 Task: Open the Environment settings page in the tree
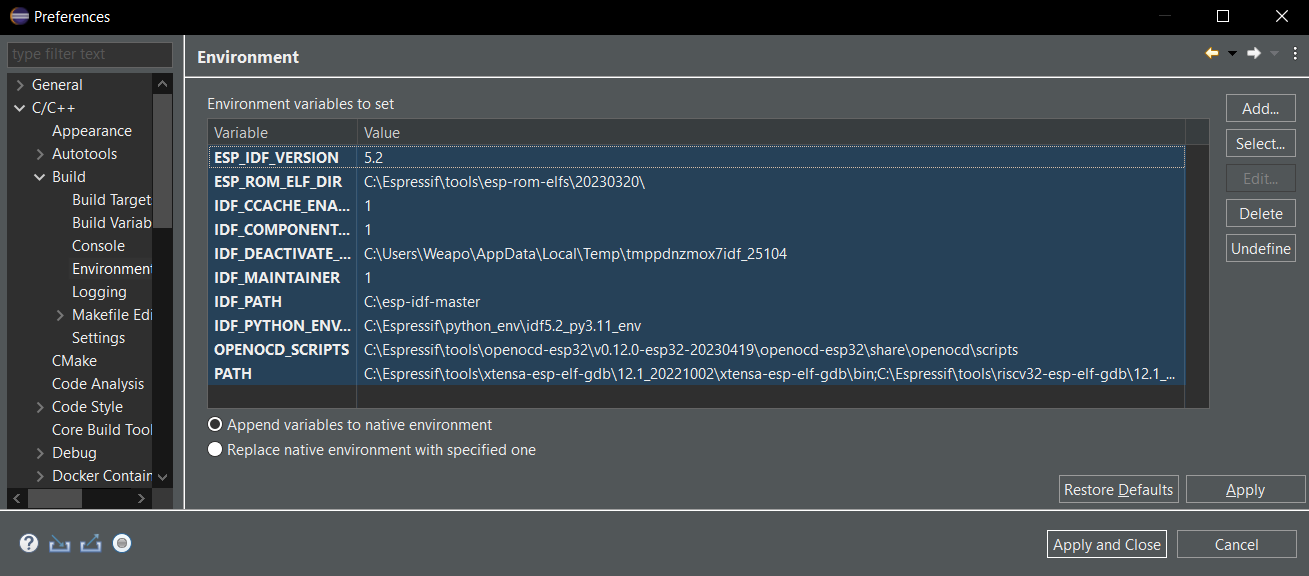click(111, 268)
